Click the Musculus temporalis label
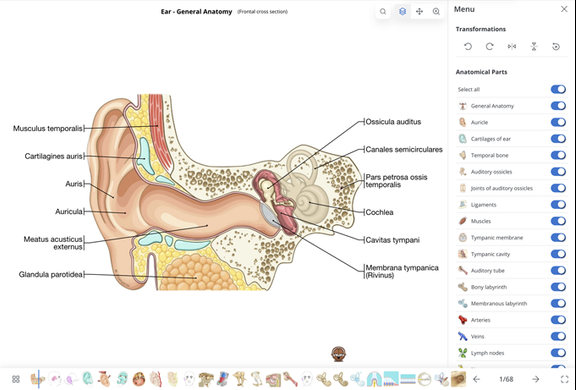The height and width of the screenshot is (390, 576). click(x=48, y=129)
